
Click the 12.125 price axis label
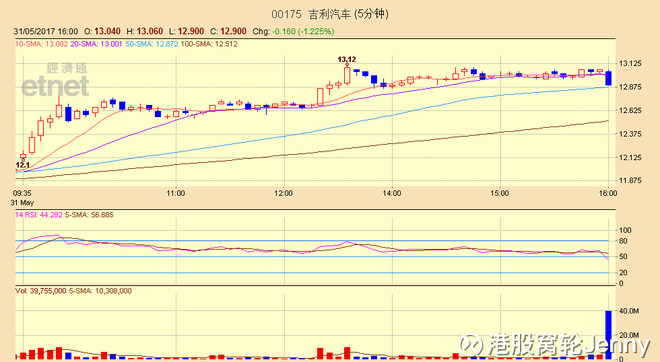point(630,157)
